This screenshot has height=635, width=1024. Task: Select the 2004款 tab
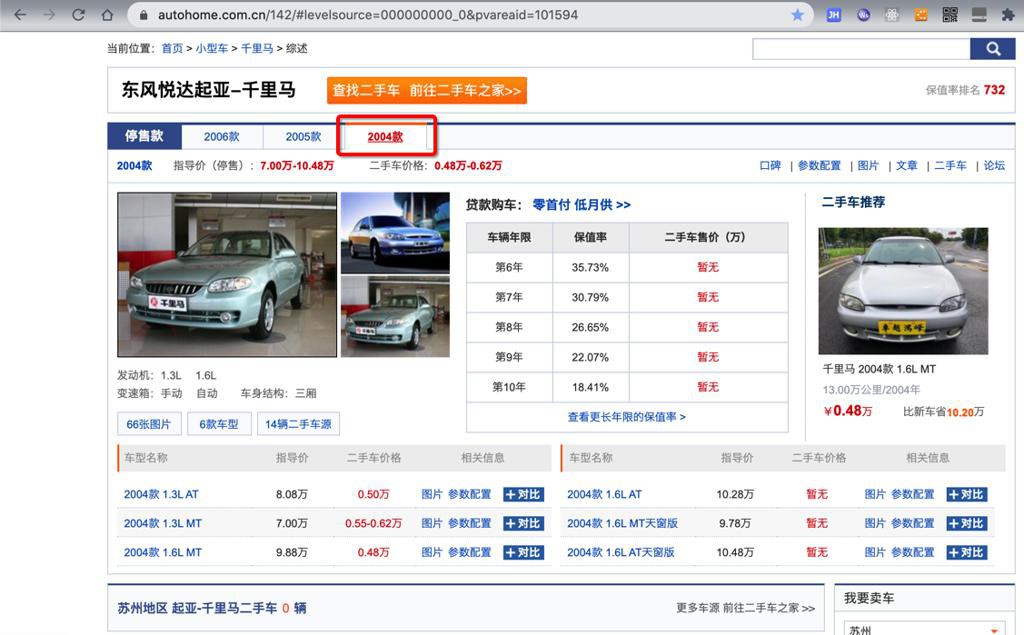coord(385,137)
